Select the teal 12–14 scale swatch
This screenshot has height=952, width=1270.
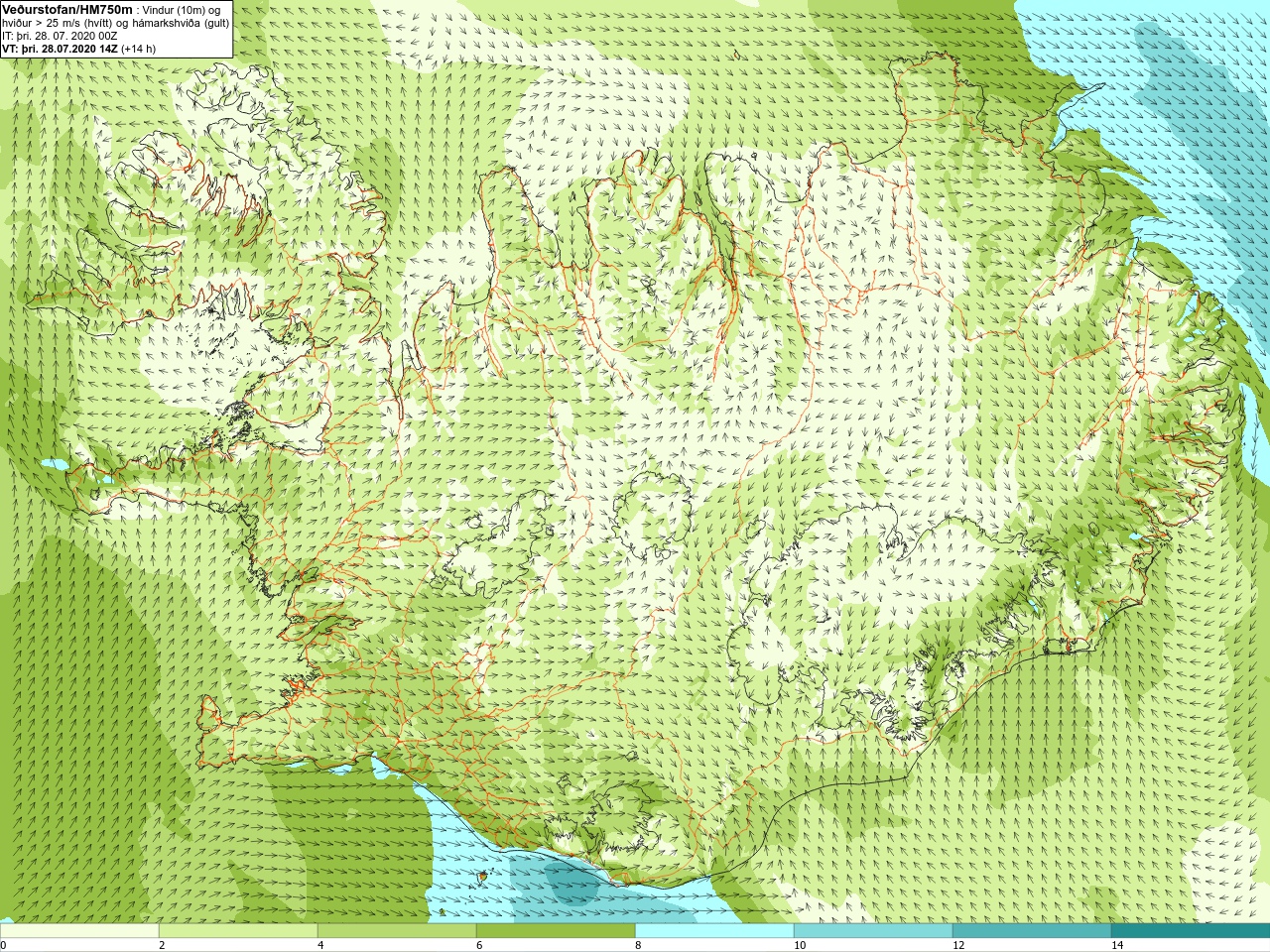(x=1032, y=931)
